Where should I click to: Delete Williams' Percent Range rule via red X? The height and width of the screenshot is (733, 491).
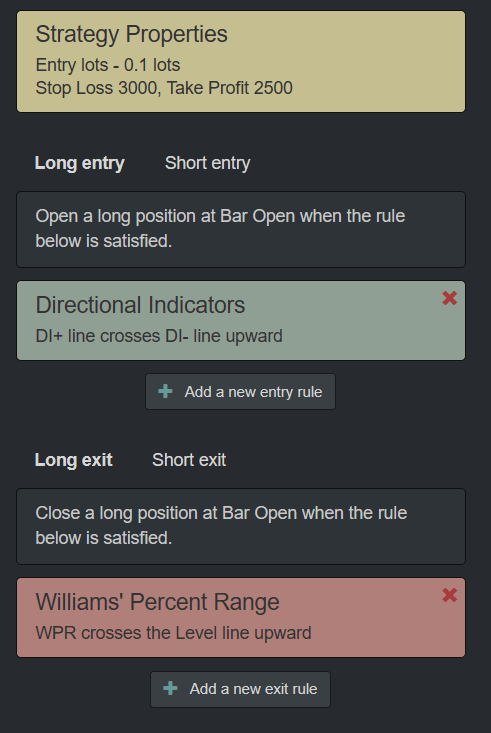(x=449, y=595)
